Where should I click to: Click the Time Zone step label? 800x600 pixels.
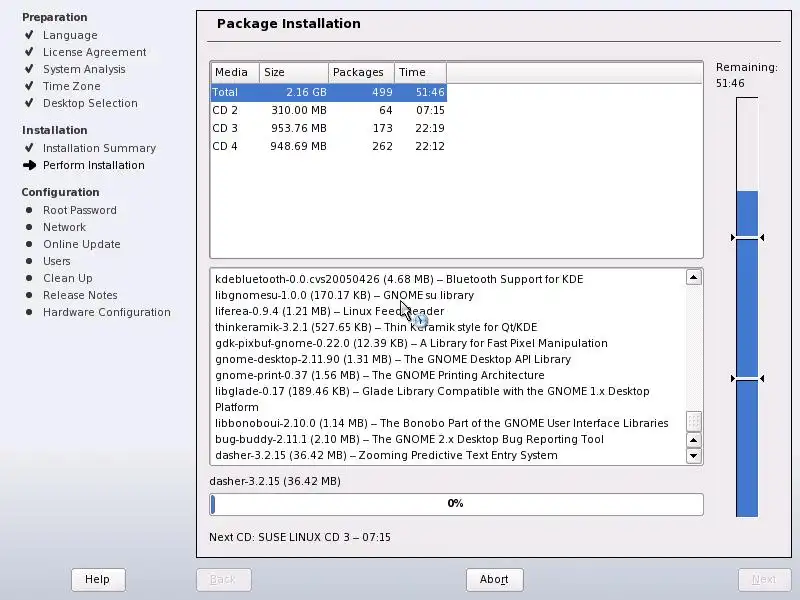pyautogui.click(x=71, y=86)
